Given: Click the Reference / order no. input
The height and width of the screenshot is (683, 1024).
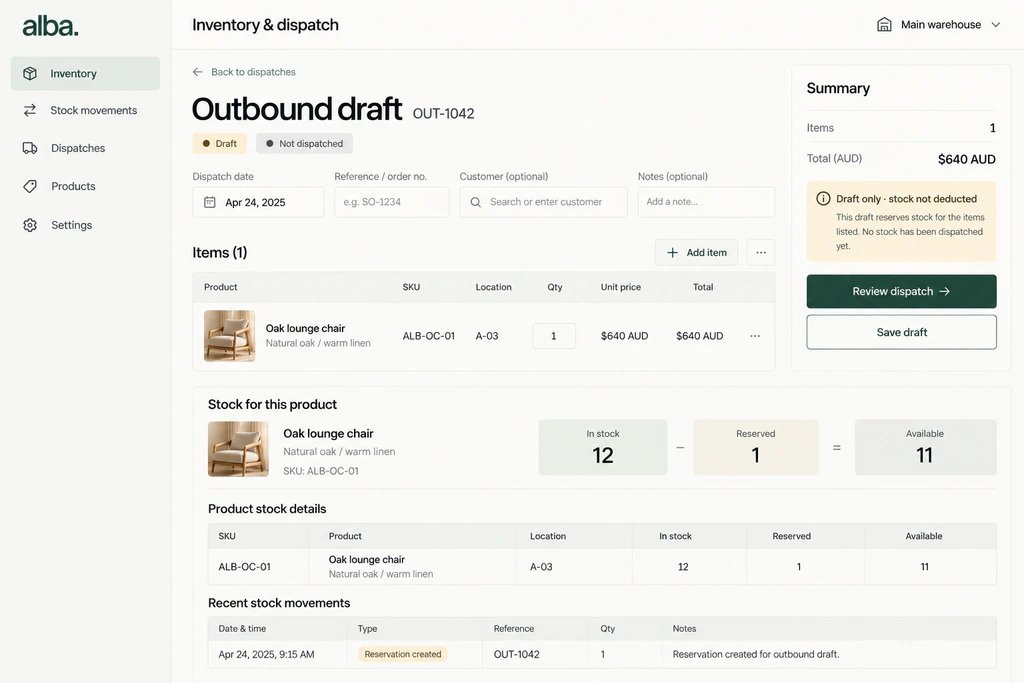Looking at the screenshot, I should click(392, 202).
